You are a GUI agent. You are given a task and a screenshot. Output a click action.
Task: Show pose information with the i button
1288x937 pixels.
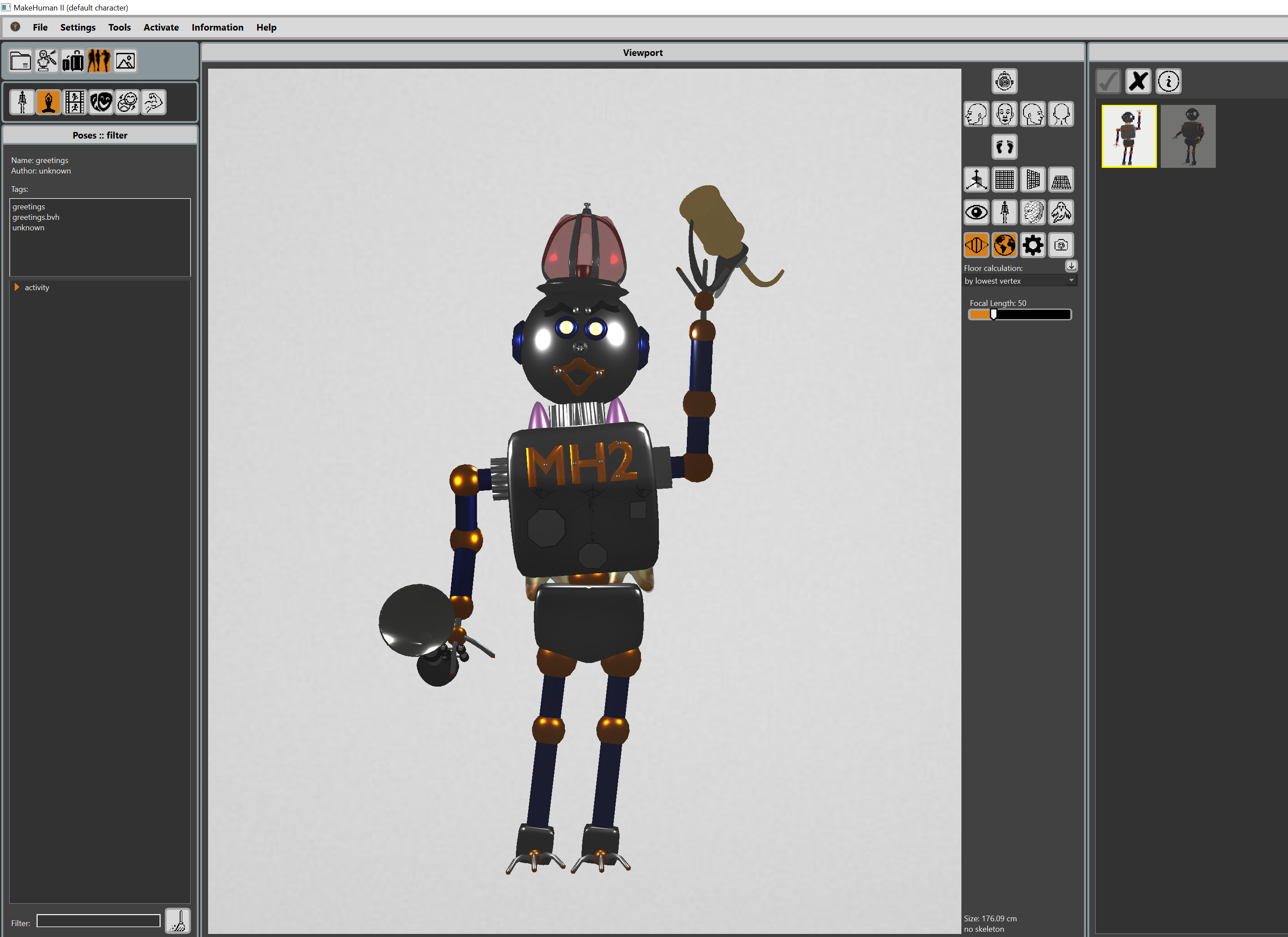coord(1168,81)
